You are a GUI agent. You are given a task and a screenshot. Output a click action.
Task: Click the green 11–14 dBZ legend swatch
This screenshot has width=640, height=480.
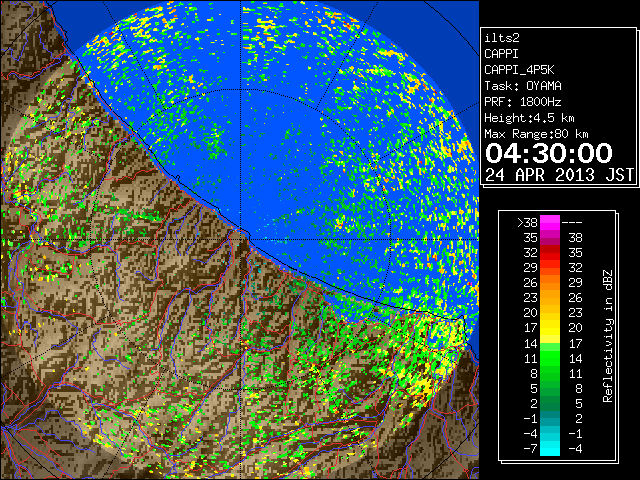[550, 358]
